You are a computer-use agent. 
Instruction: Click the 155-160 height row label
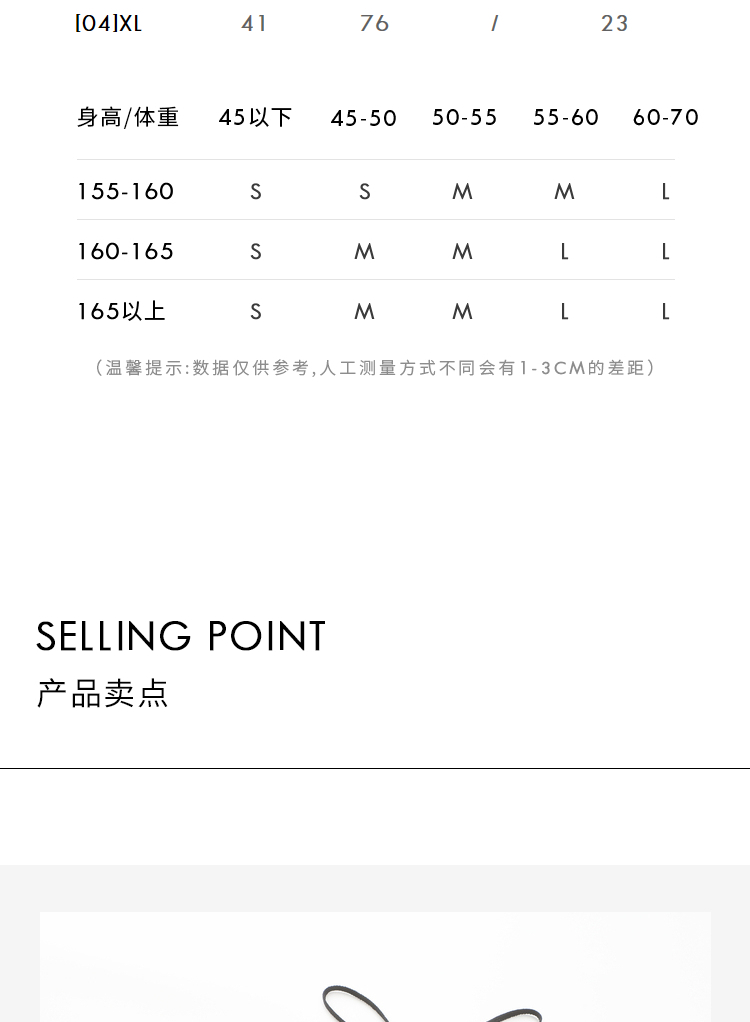(x=126, y=191)
